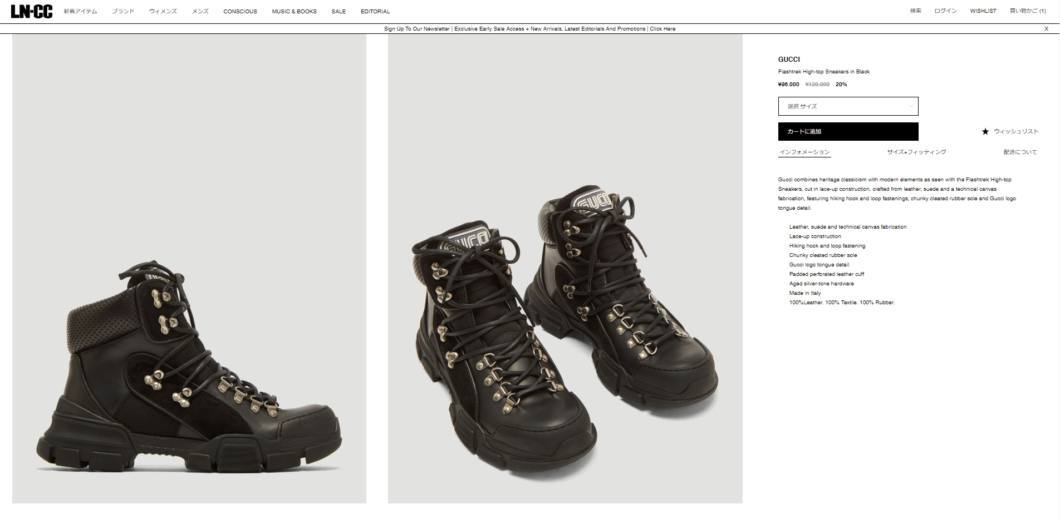Open the メンズ menu
This screenshot has width=1060, height=519.
coord(200,11)
